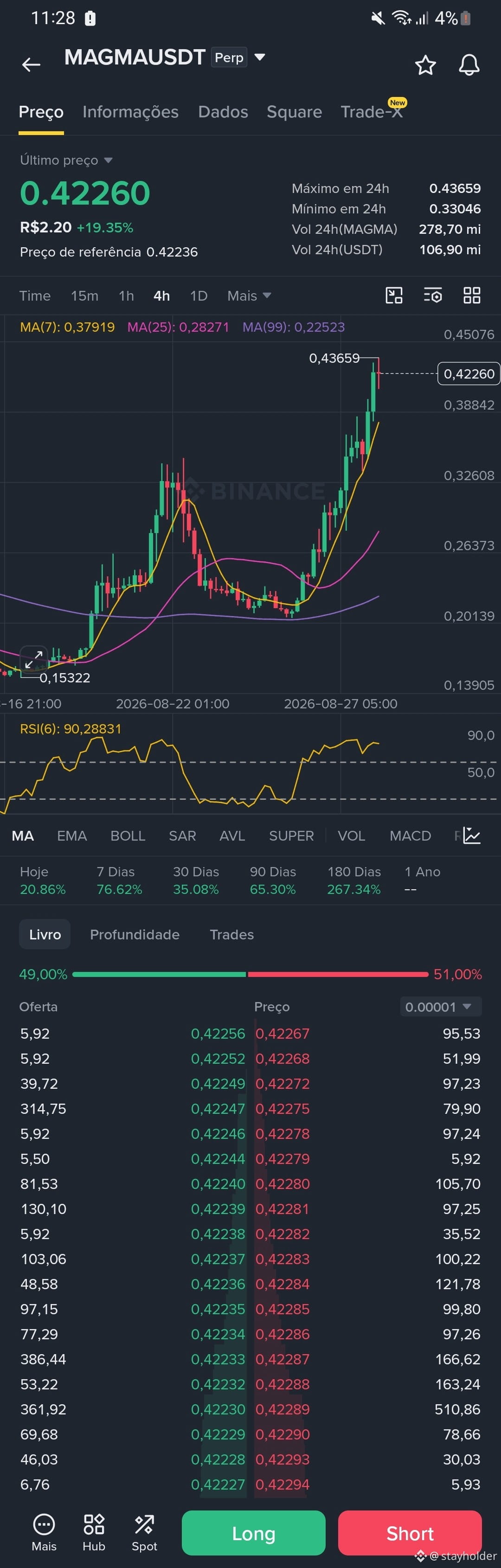Tap MA(25) value label
Image resolution: width=501 pixels, height=1568 pixels.
click(x=178, y=327)
